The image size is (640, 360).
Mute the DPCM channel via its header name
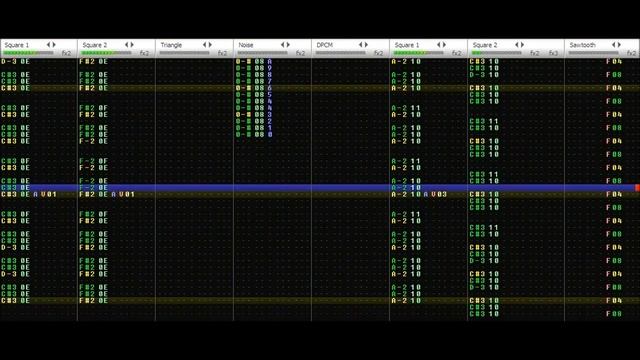(324, 45)
